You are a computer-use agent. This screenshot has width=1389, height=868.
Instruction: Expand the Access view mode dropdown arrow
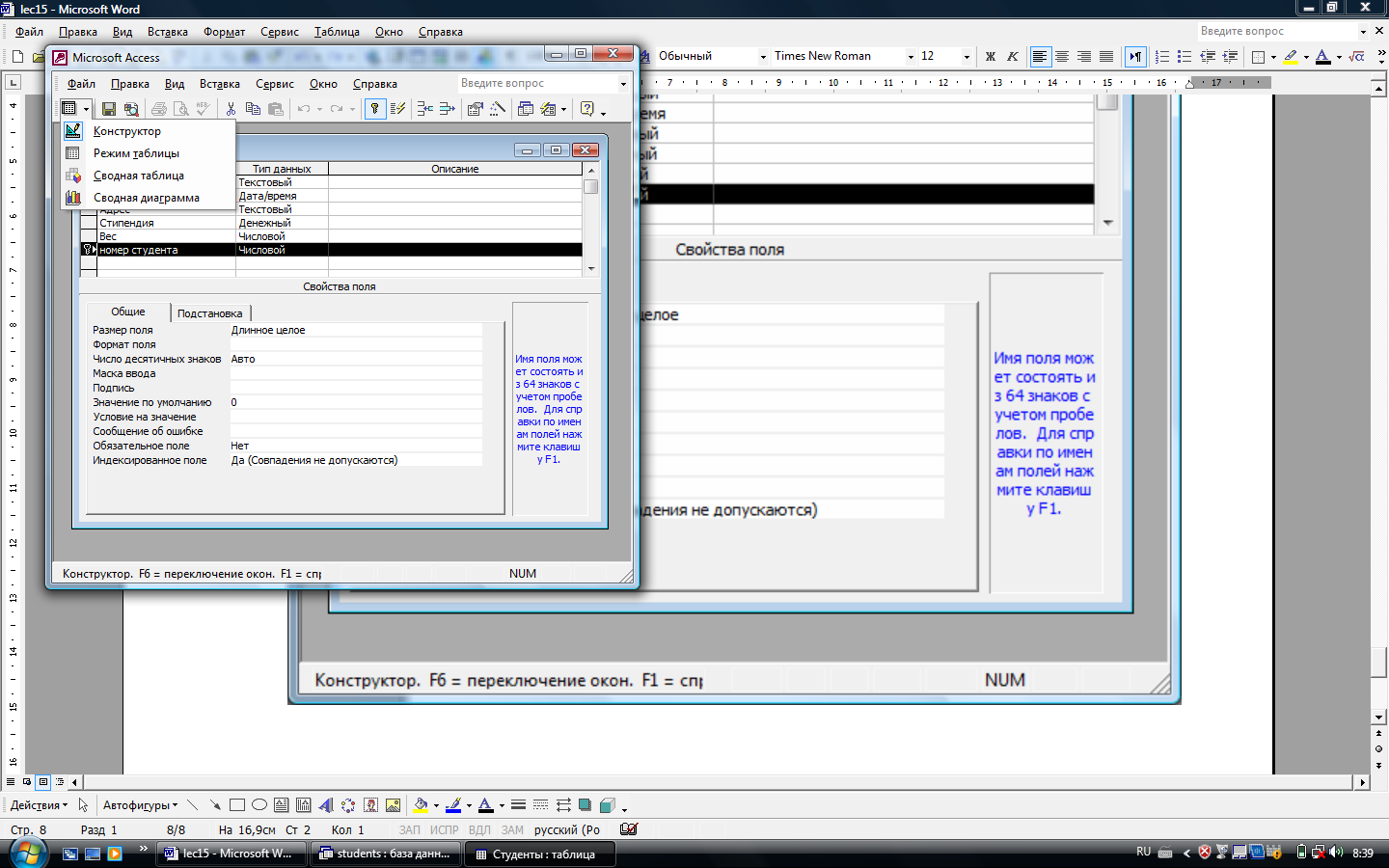tap(86, 109)
